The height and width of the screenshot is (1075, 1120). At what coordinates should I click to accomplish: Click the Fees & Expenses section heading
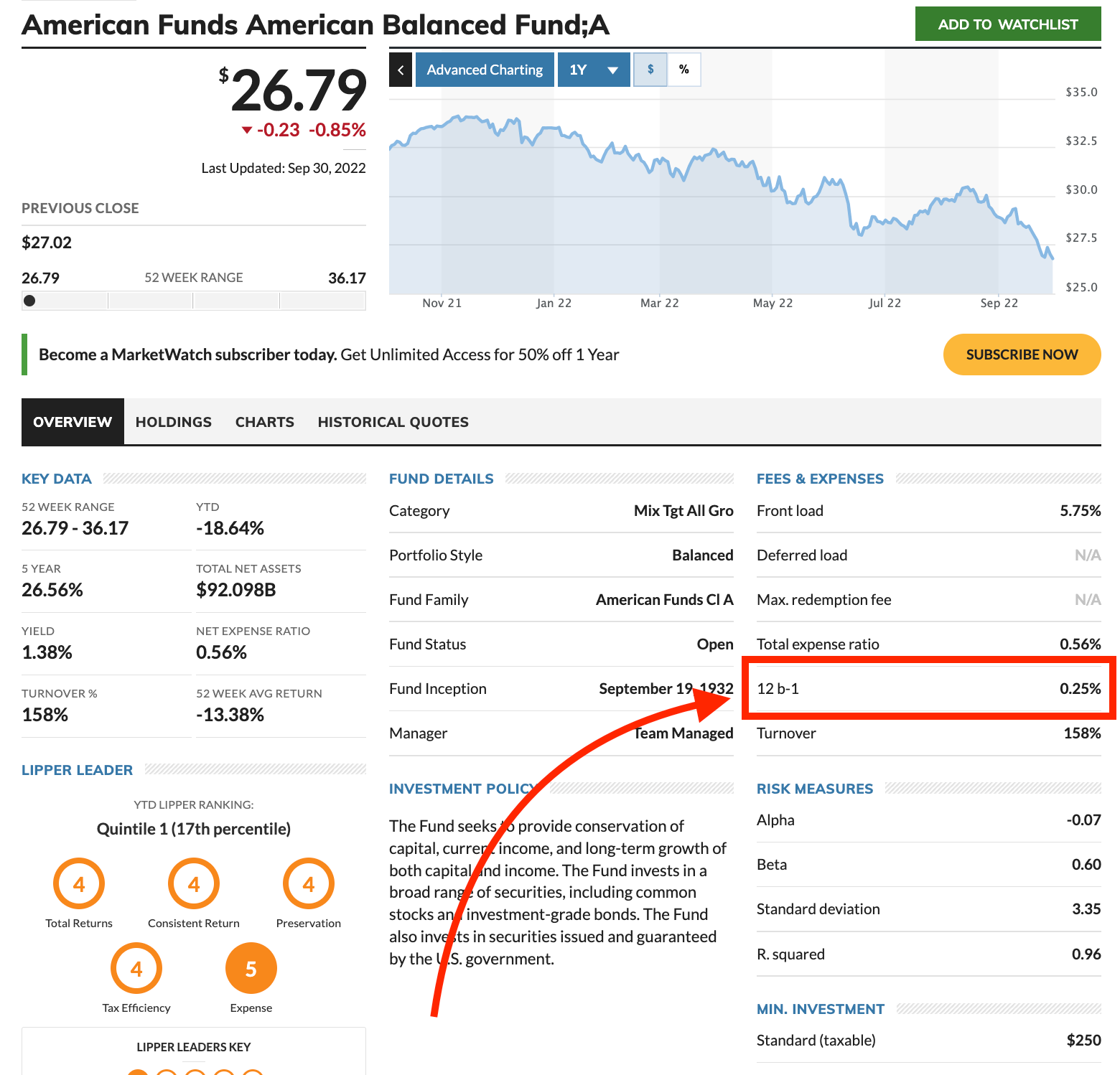(x=820, y=479)
